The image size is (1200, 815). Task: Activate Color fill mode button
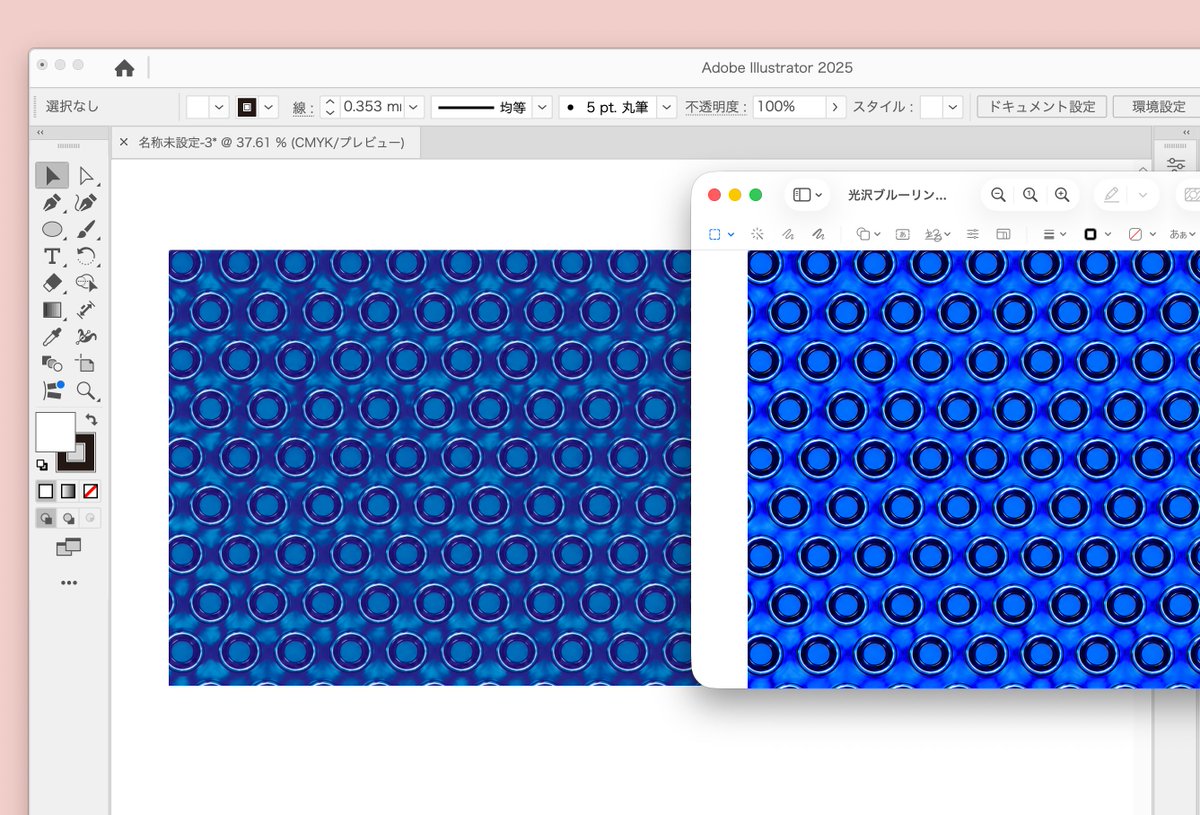46,491
